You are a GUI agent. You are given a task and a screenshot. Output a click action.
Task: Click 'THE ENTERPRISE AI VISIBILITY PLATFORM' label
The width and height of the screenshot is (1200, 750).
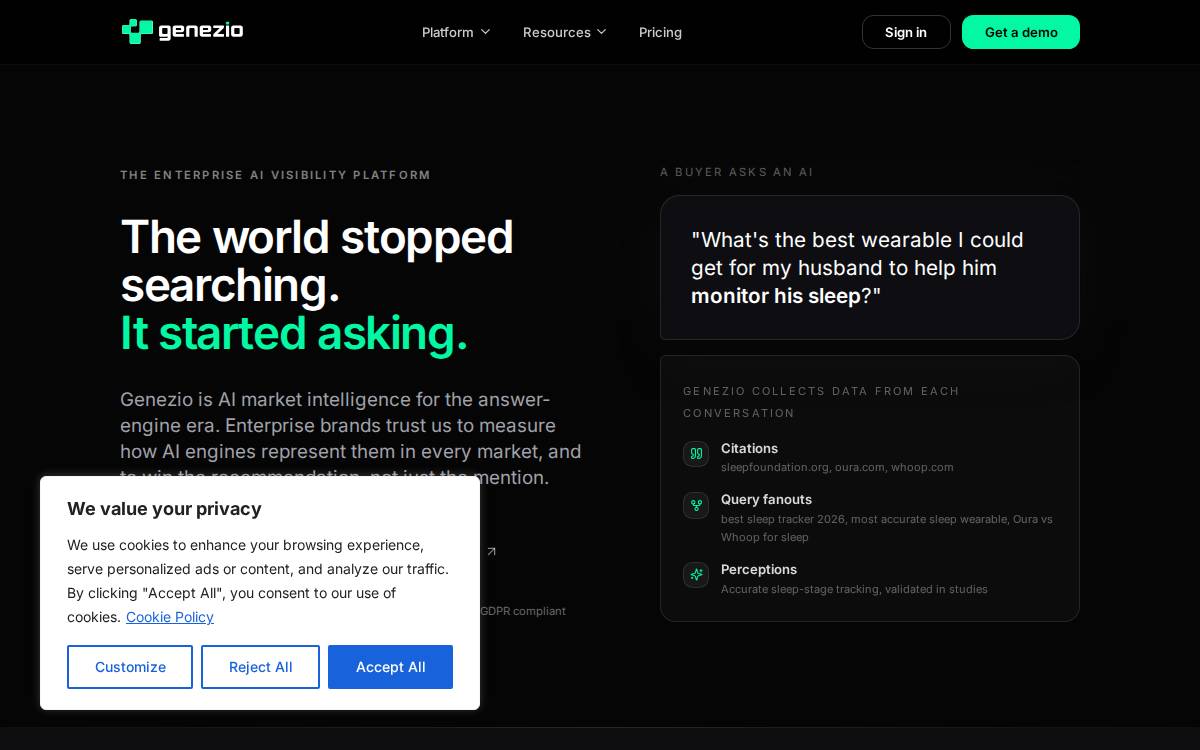[275, 175]
